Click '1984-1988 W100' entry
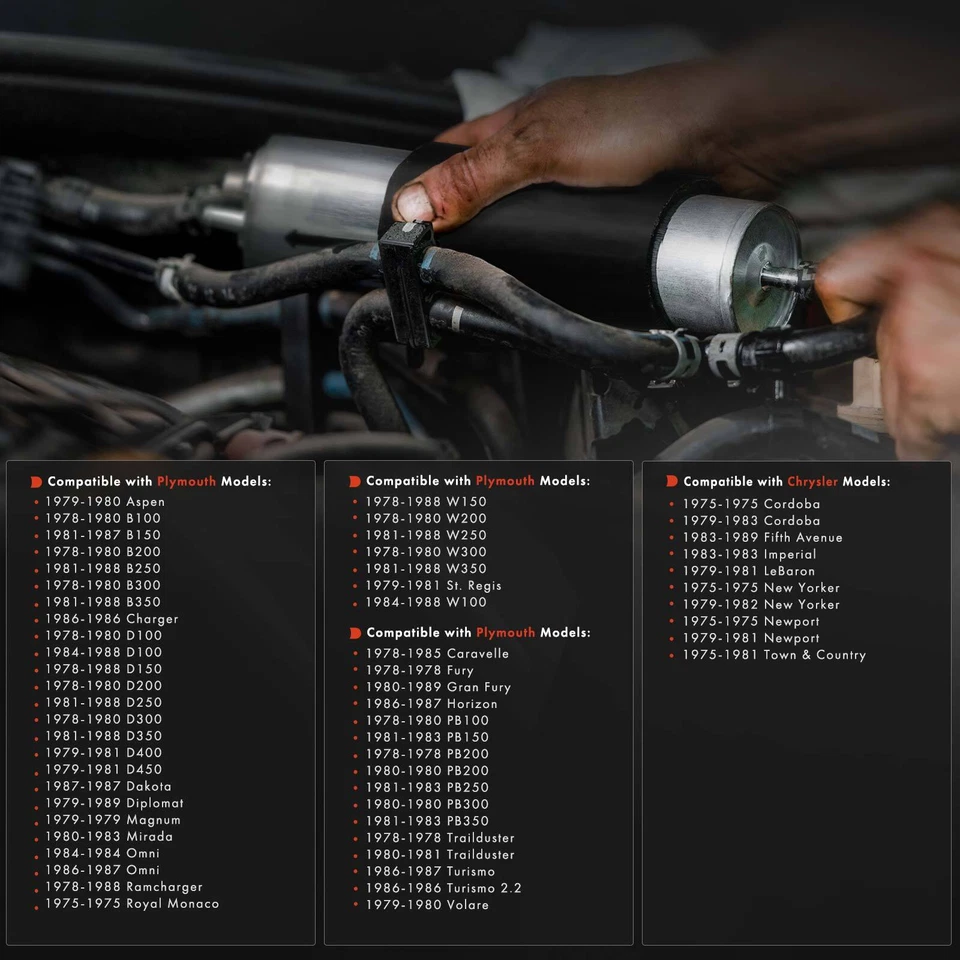This screenshot has width=960, height=960. (x=426, y=602)
